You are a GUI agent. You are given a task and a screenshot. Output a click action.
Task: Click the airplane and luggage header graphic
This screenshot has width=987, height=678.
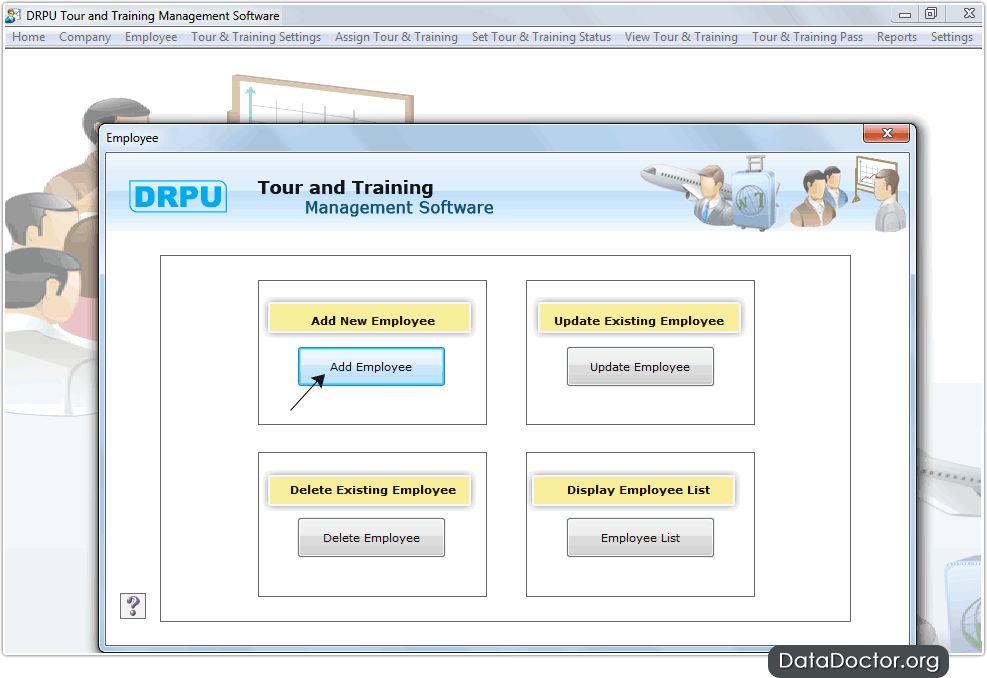pyautogui.click(x=711, y=192)
